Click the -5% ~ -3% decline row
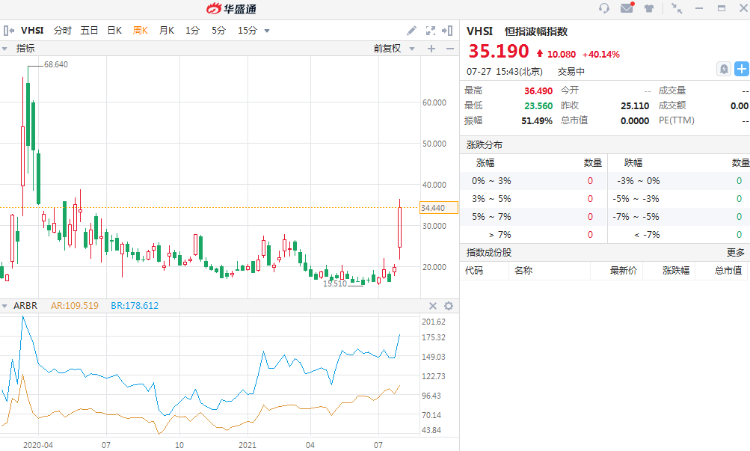Image resolution: width=750 pixels, height=451 pixels. click(x=679, y=198)
